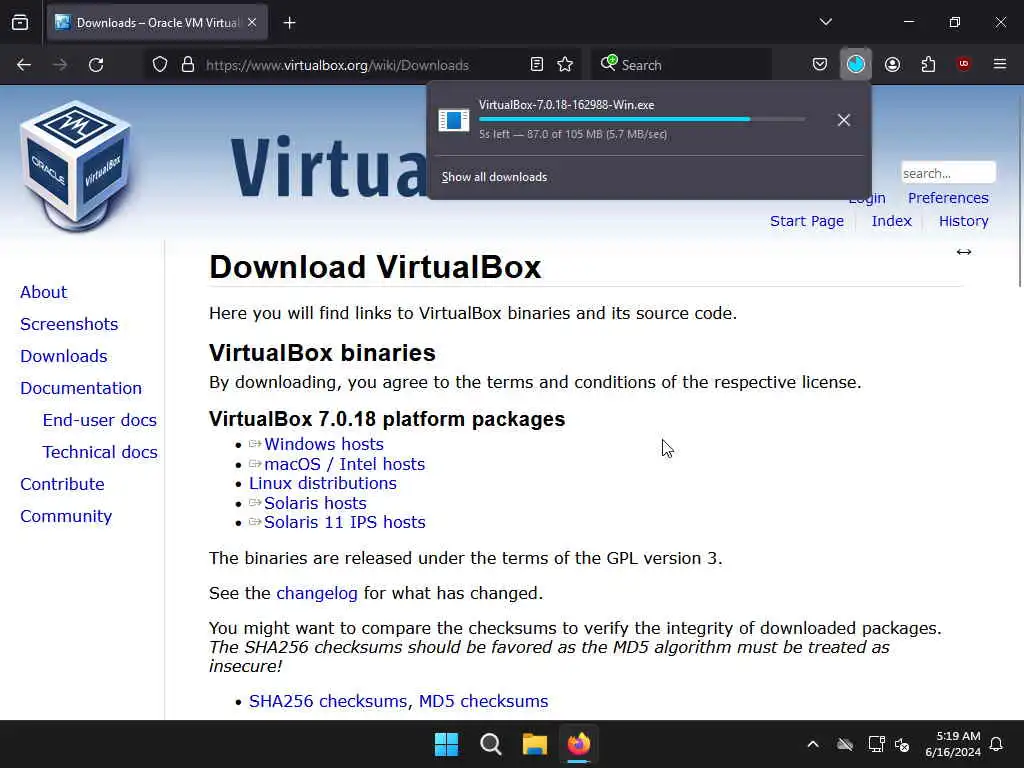Open the uBlock Origin extension icon

[963, 63]
